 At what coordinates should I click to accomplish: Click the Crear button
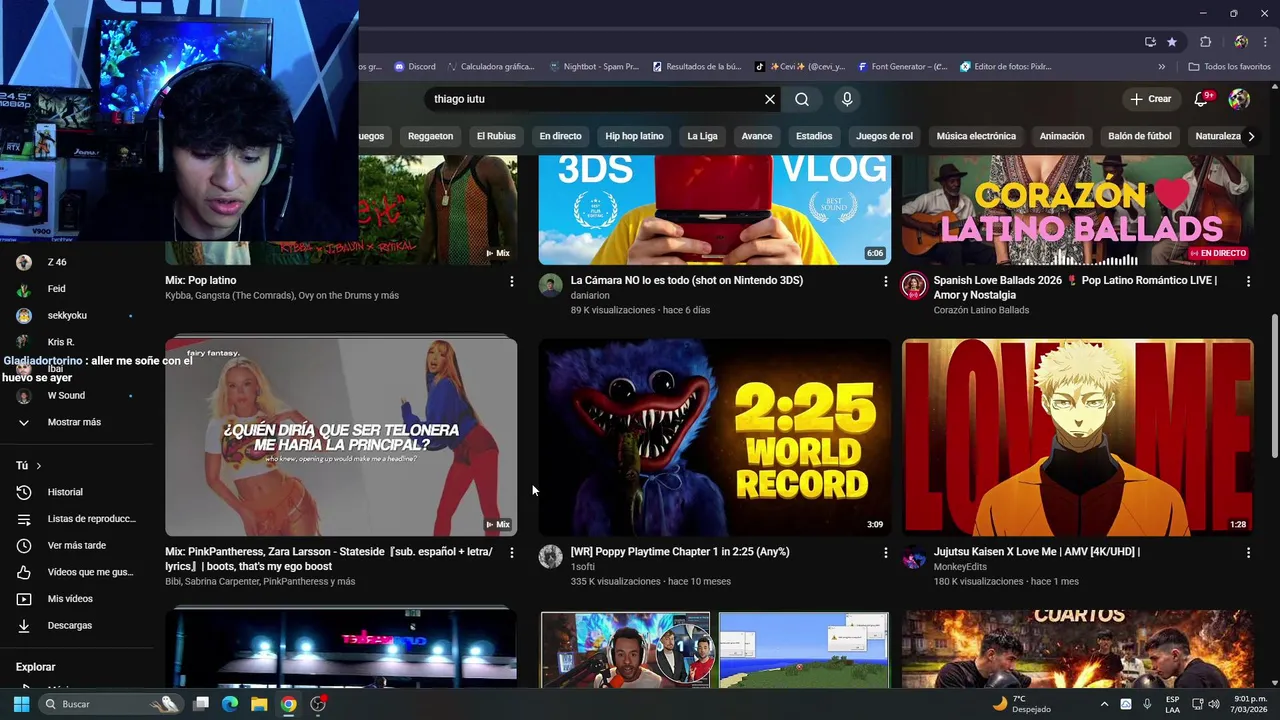[x=1151, y=99]
